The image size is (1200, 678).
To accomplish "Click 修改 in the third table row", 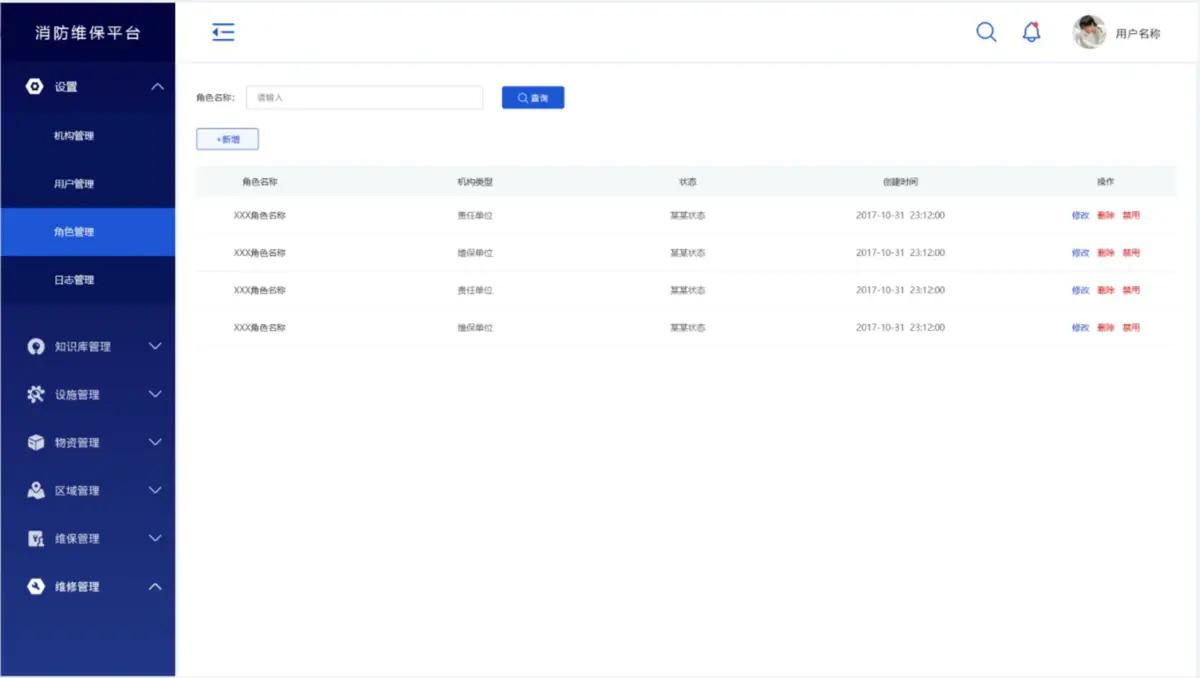I will 1080,290.
